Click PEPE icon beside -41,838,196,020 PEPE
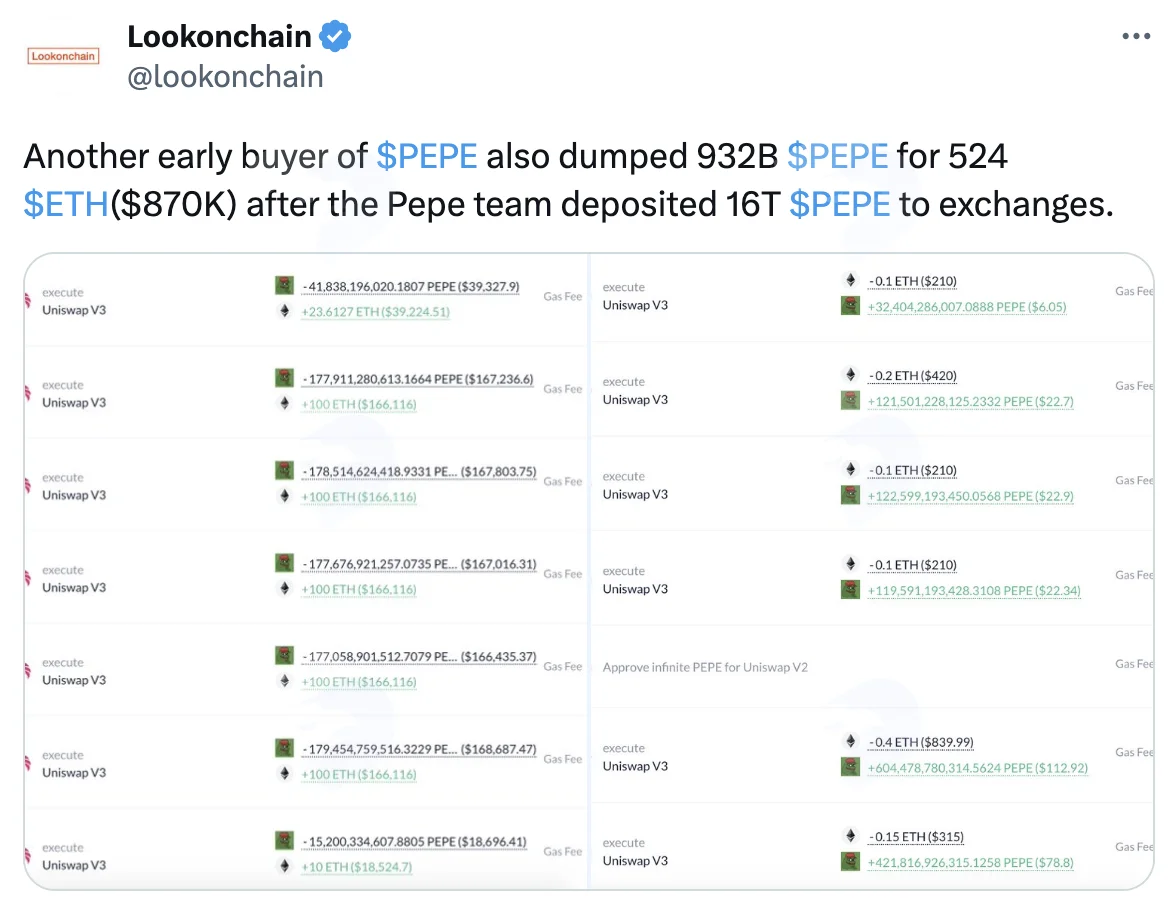Viewport: 1174px width, 908px height. [285, 285]
